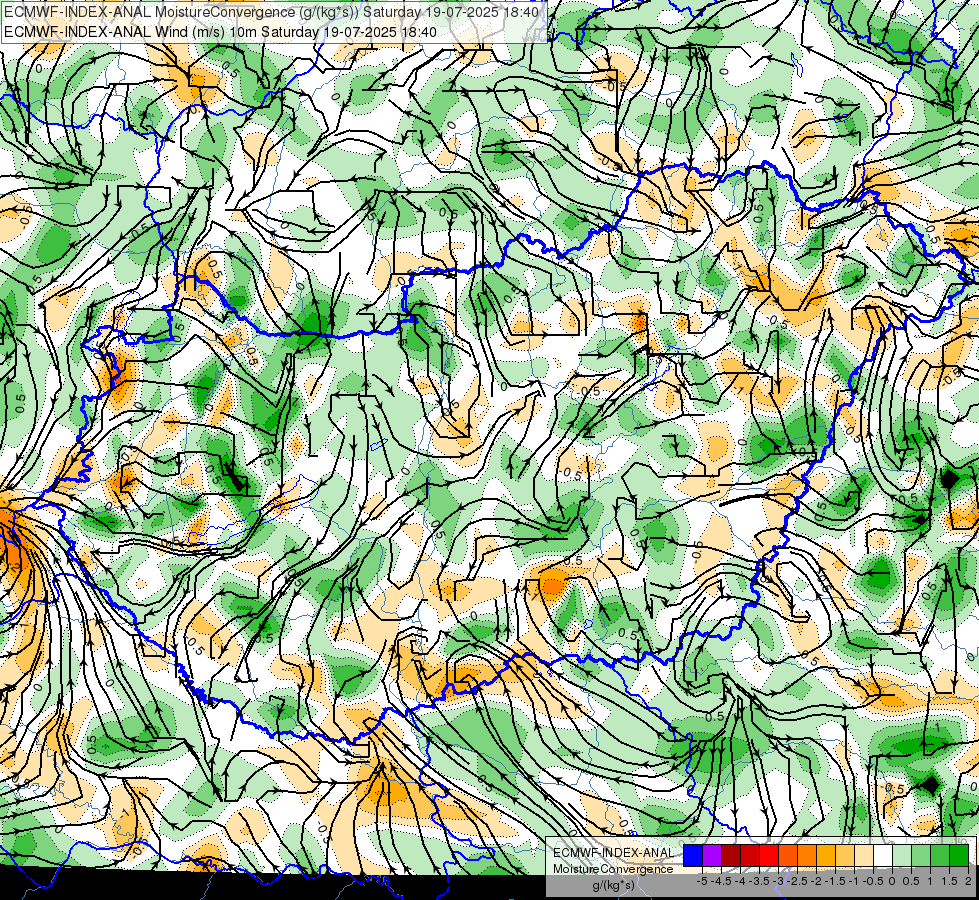Click the MoistureConvergence title line at top
Screen dimensions: 979x900
click(272, 12)
